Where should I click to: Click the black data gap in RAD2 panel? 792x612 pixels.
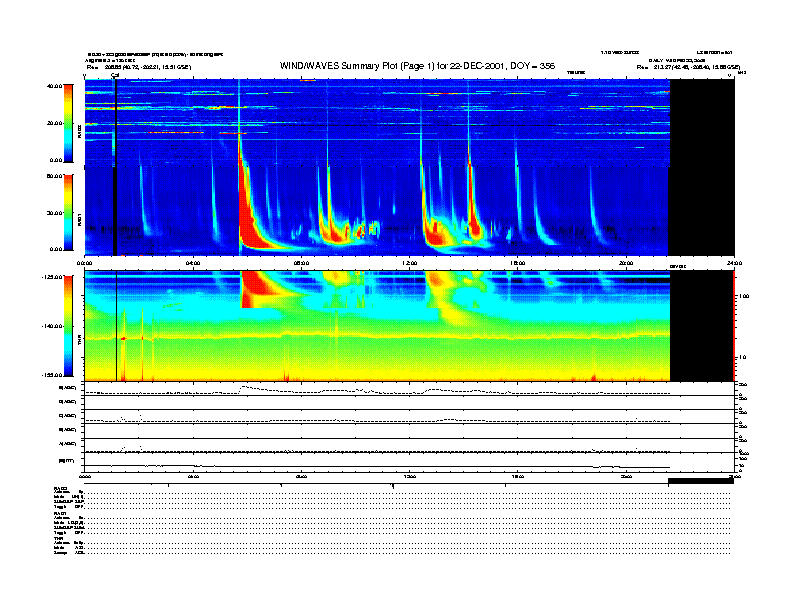pyautogui.click(x=701, y=120)
